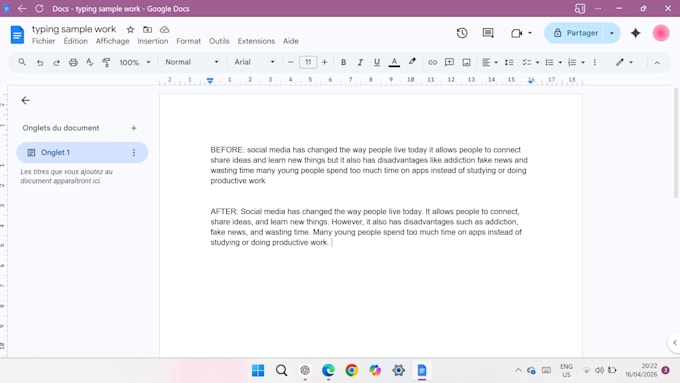Show all comments
Screen dimensions: 680x383
[x=488, y=33]
